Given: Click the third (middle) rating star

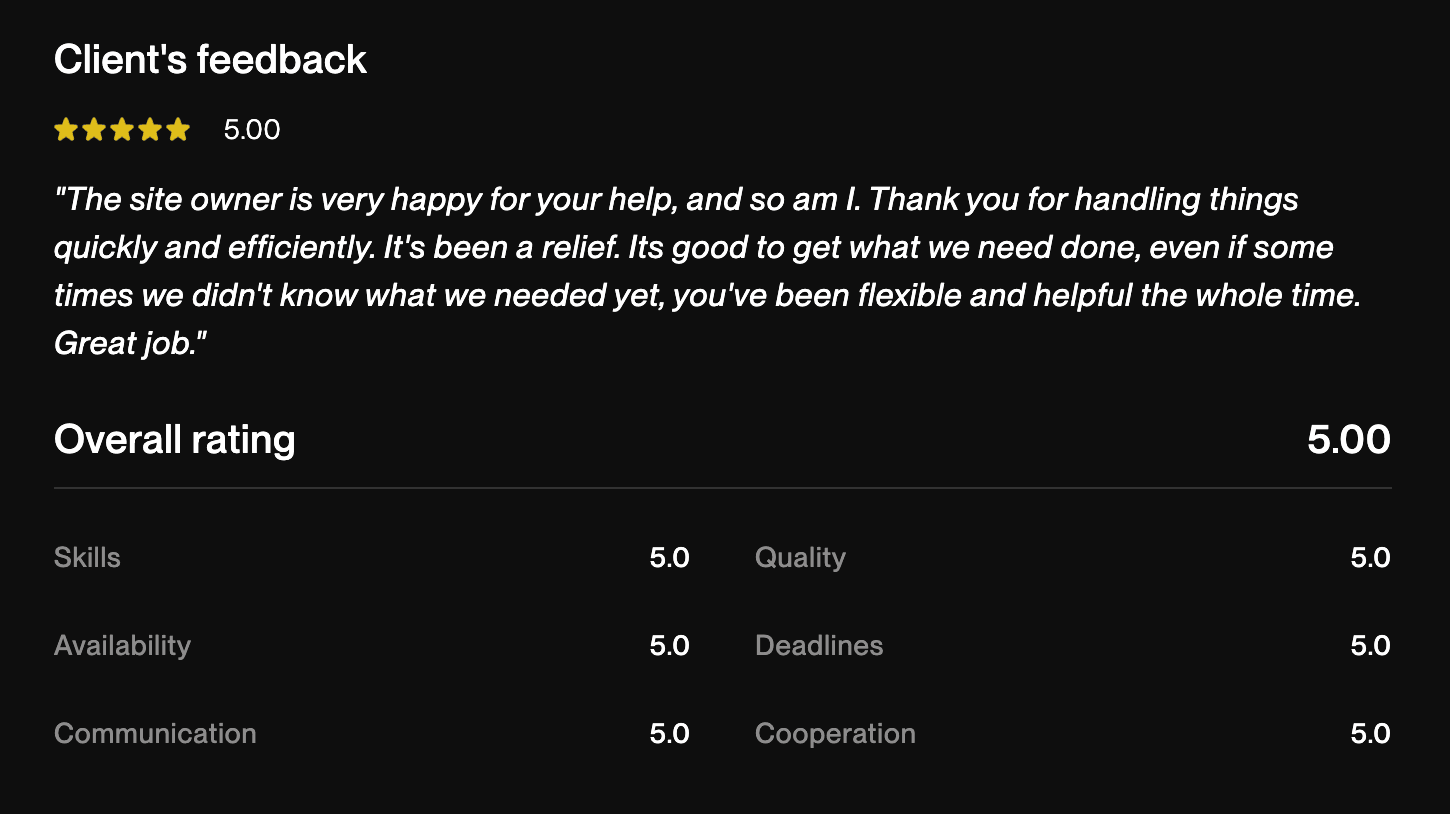Looking at the screenshot, I should coord(122,130).
